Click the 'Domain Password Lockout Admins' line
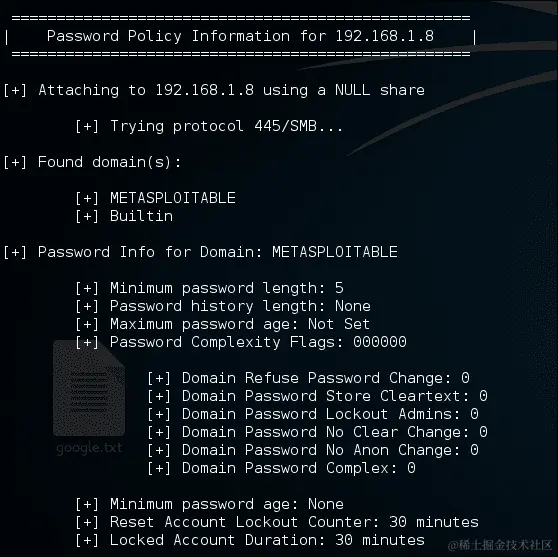558x557 pixels. point(313,414)
